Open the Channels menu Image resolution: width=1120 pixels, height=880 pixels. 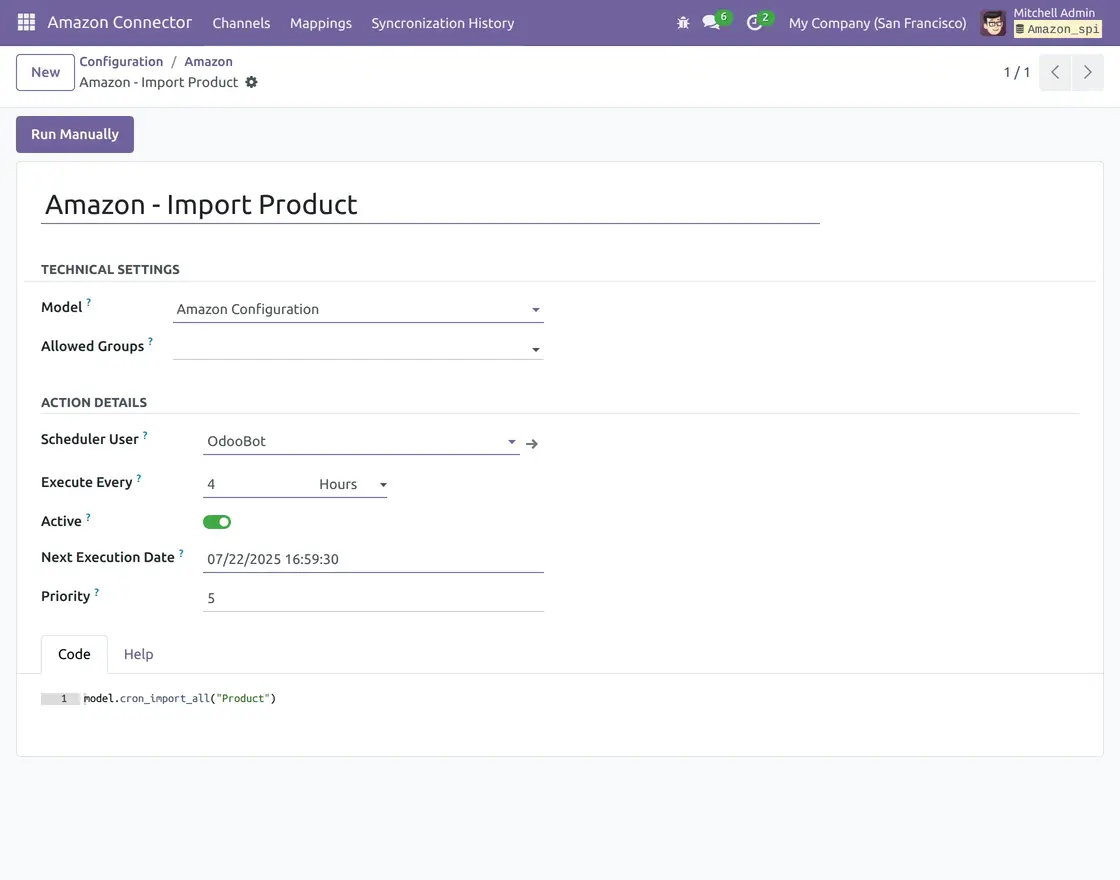[241, 22]
